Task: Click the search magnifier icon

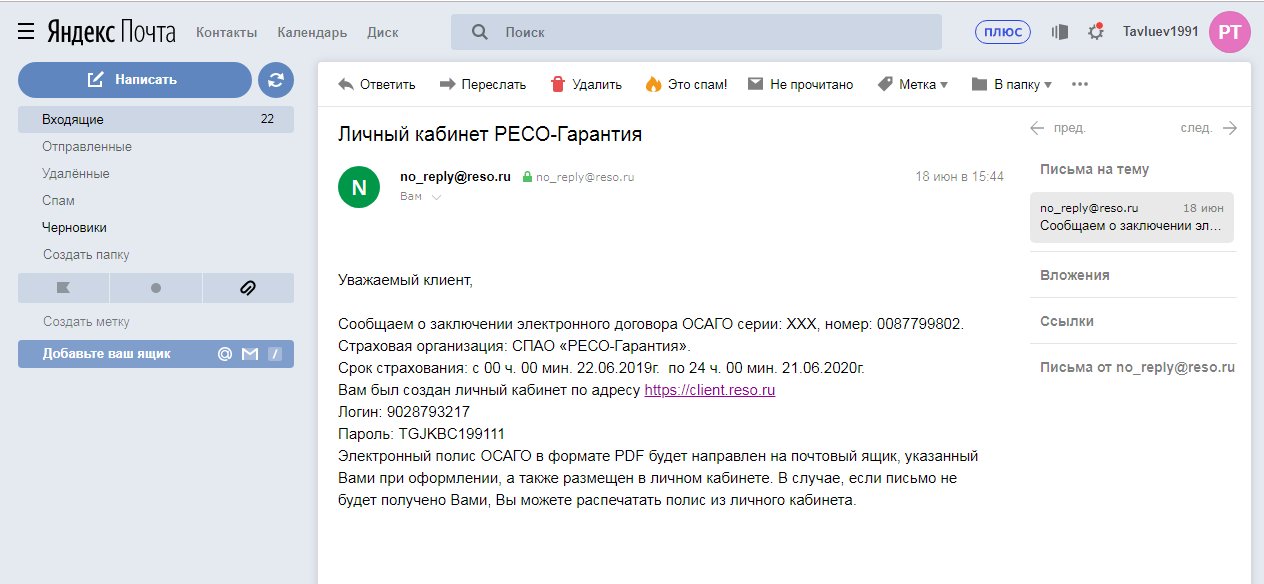Action: pyautogui.click(x=480, y=32)
